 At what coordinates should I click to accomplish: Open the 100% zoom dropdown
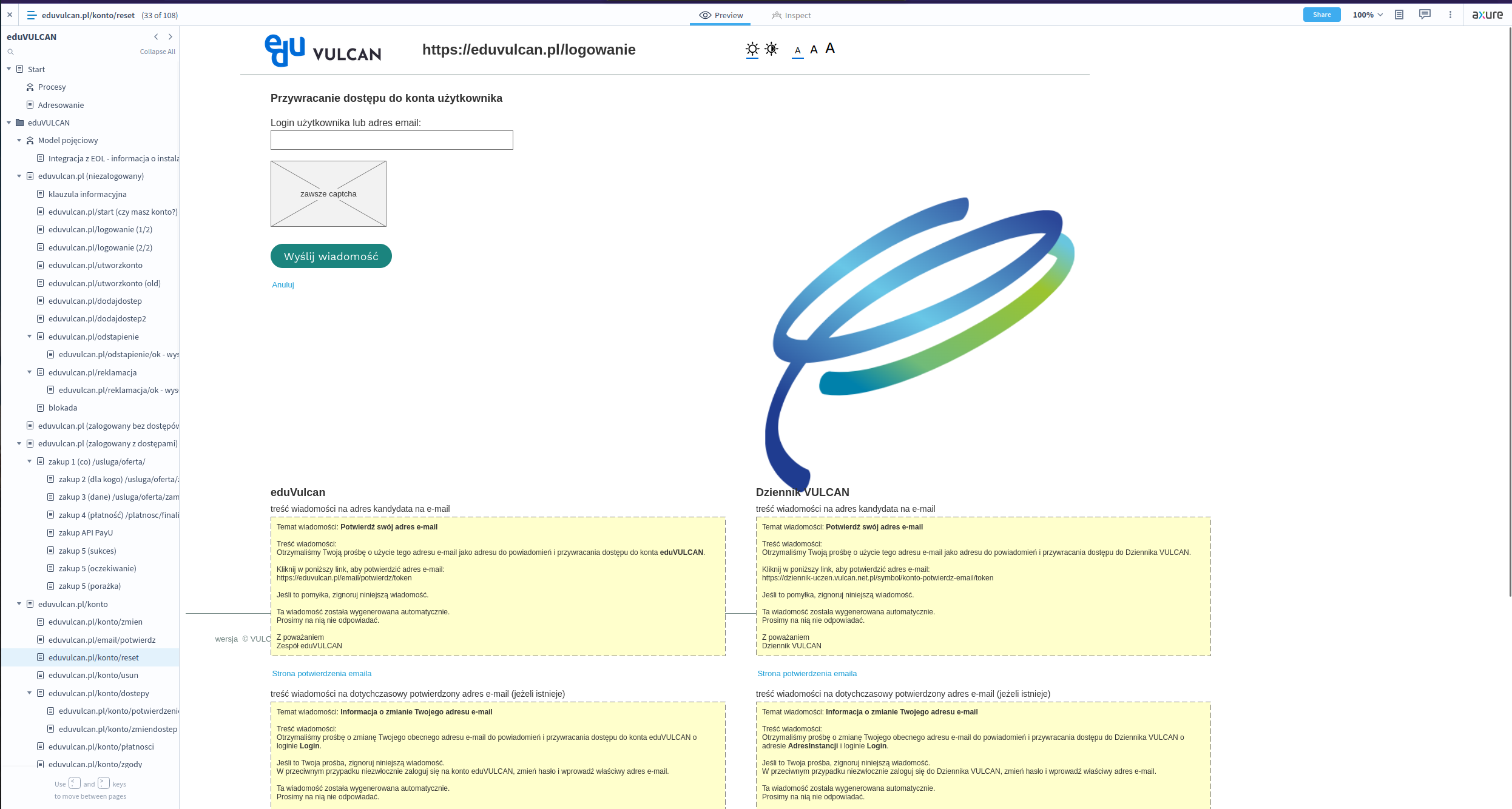coord(1368,15)
